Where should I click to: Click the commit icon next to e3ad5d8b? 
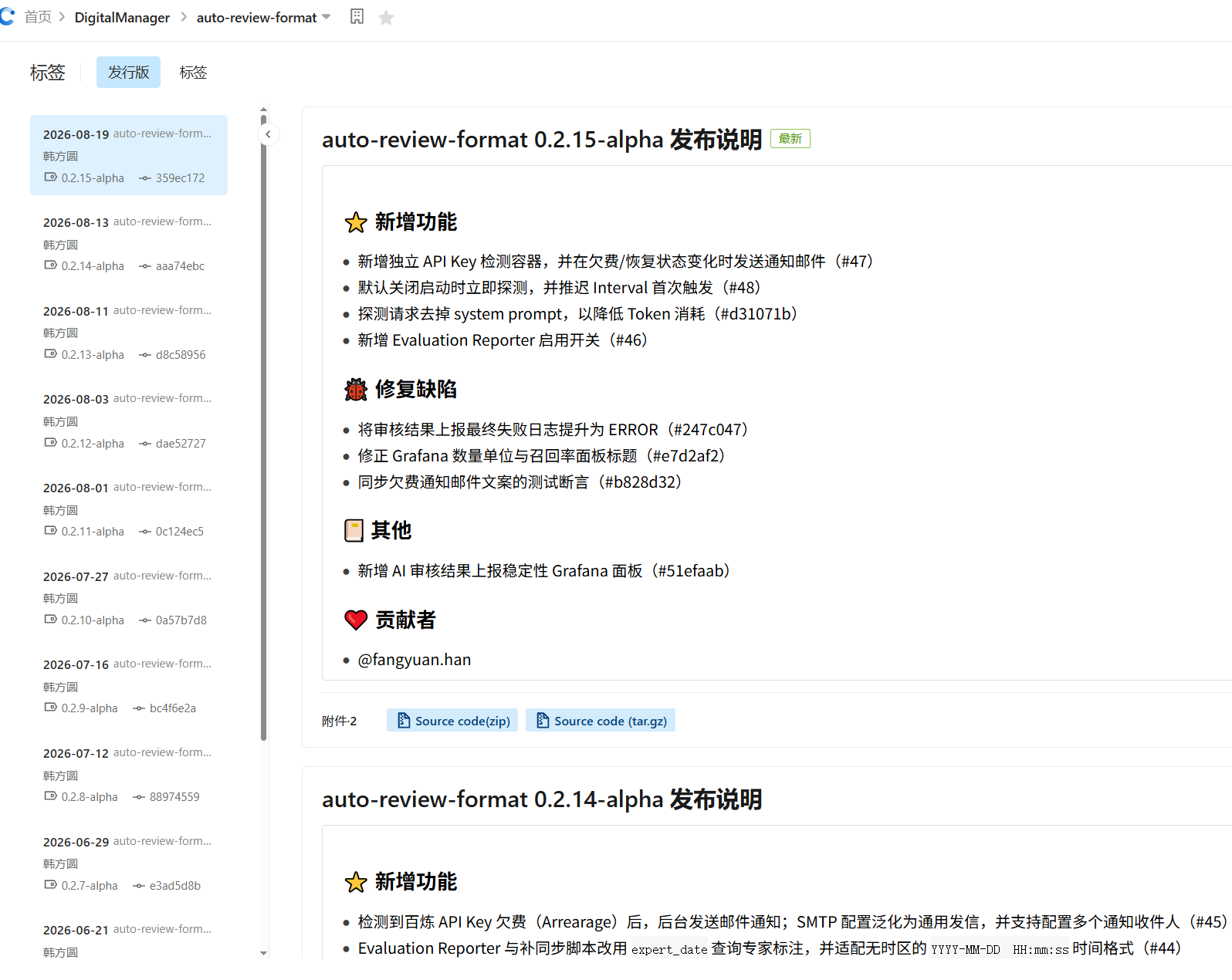[x=138, y=886]
